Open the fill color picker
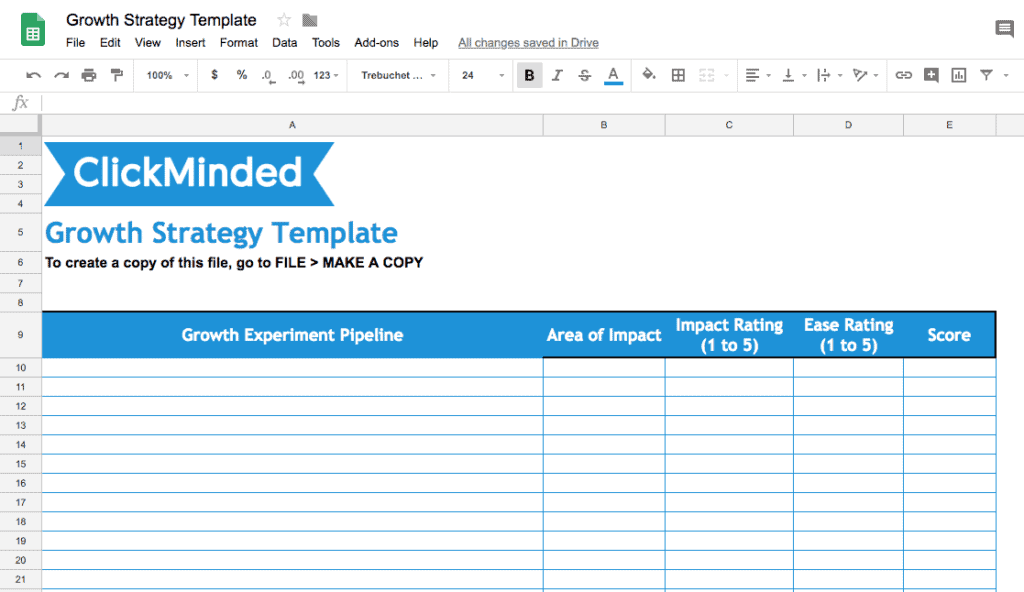This screenshot has height=592, width=1024. pyautogui.click(x=648, y=74)
